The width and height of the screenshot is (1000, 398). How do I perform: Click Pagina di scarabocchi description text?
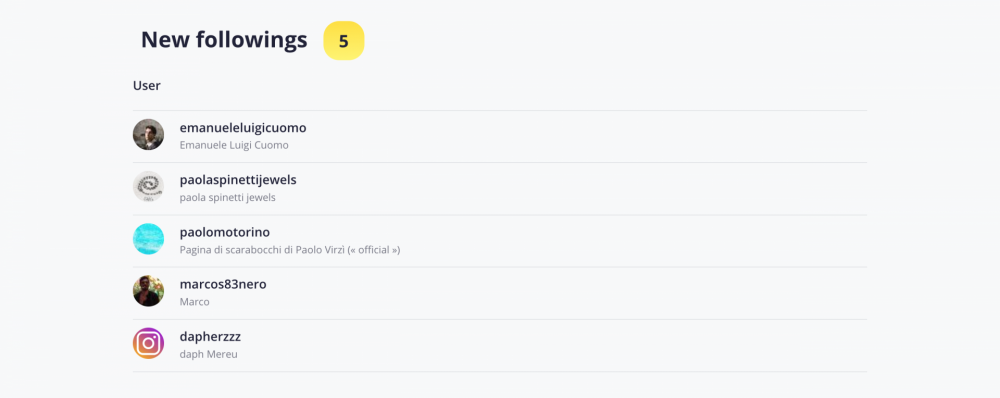click(290, 250)
